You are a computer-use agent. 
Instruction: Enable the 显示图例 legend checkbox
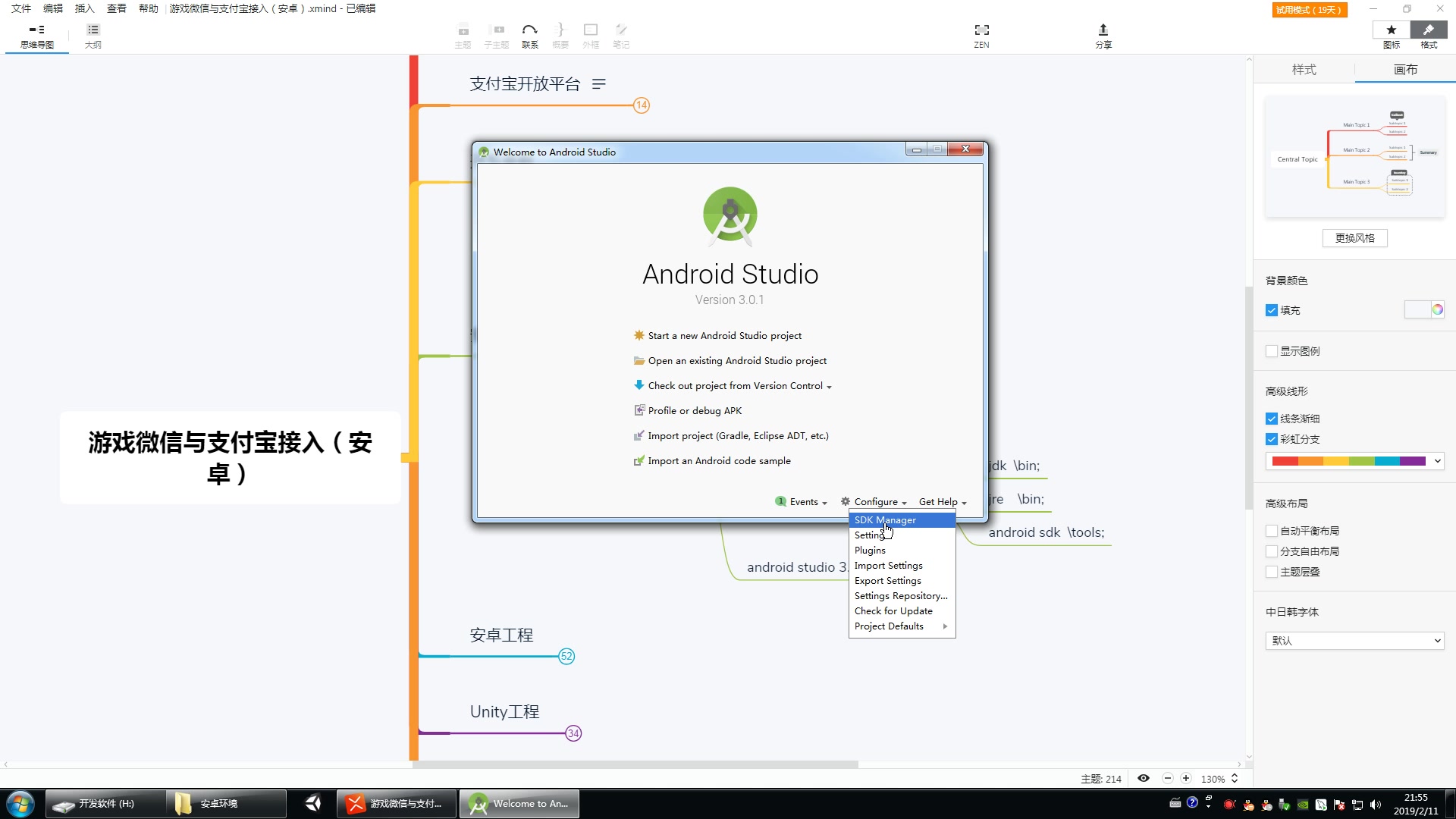pyautogui.click(x=1272, y=351)
